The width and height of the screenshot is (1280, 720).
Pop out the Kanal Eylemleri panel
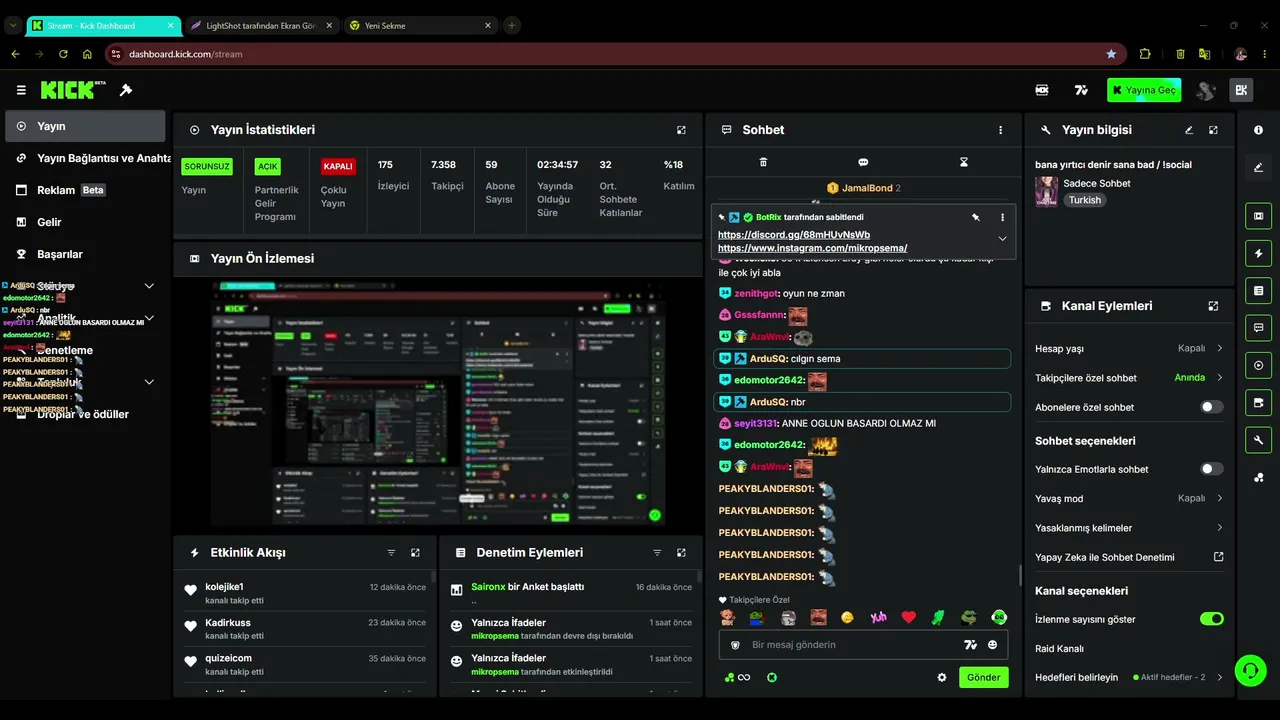[x=1213, y=306]
